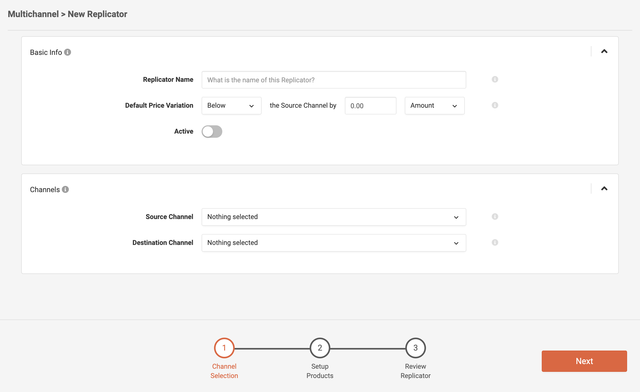This screenshot has width=640, height=392.
Task: Open the Below price variation dropdown
Action: click(231, 106)
